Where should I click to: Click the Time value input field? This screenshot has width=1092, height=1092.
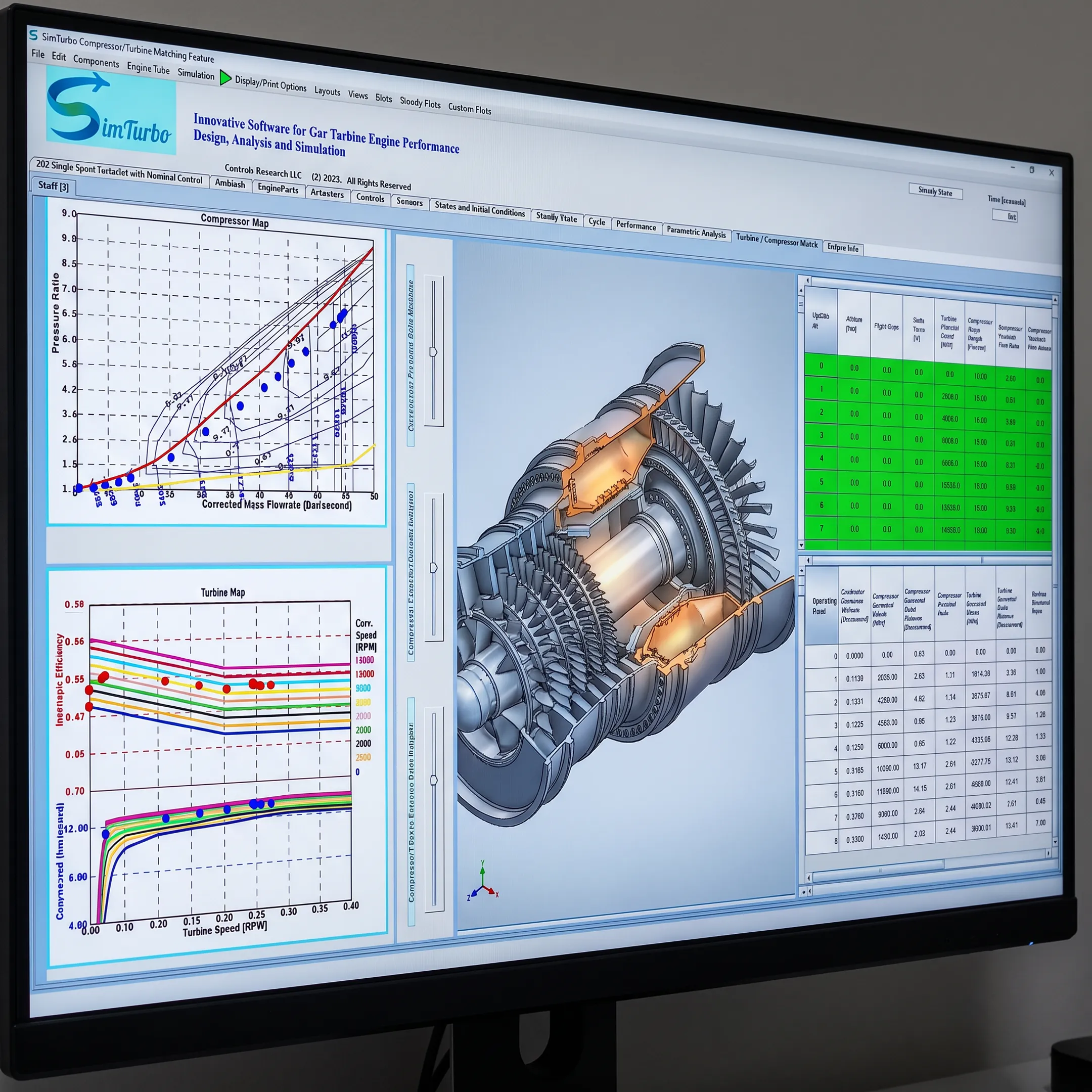(1005, 216)
